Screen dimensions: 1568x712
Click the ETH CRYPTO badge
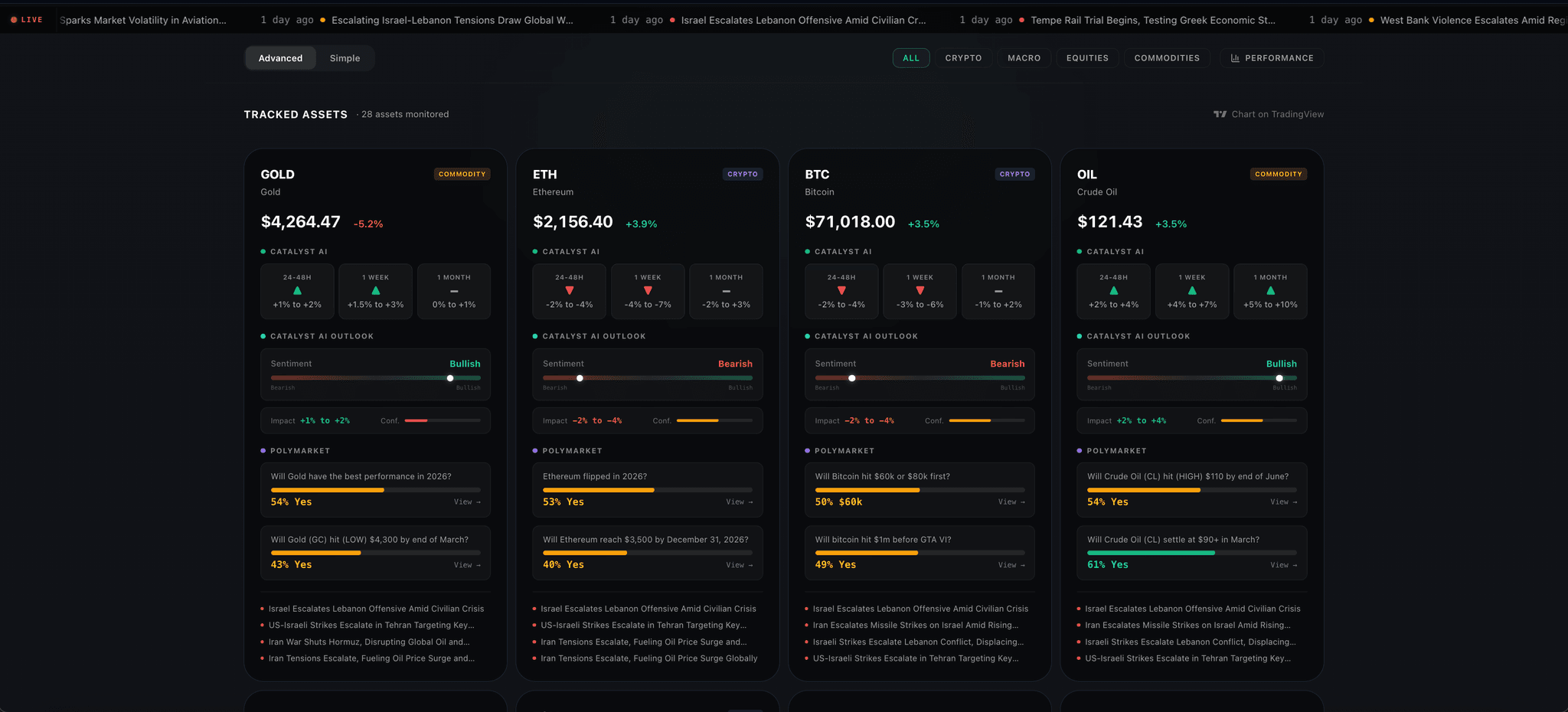(x=743, y=175)
